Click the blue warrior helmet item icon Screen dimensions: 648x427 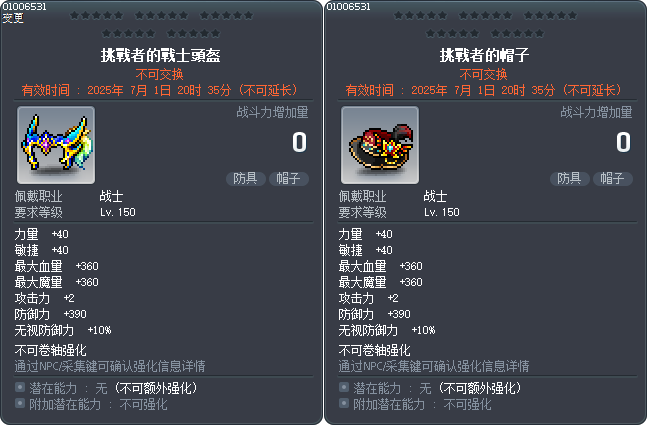point(56,145)
